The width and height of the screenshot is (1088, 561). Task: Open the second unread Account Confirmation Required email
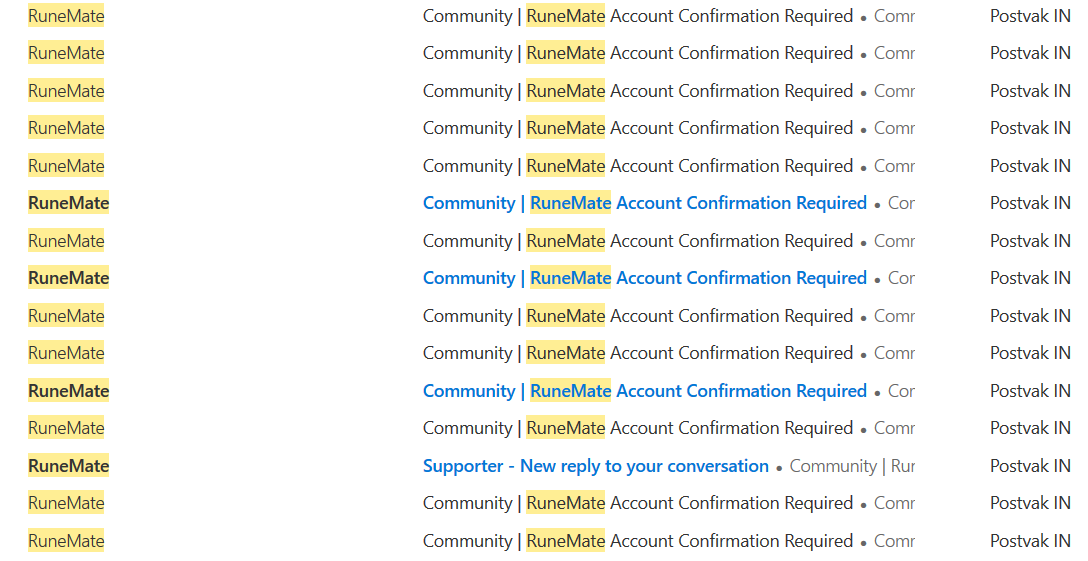click(x=644, y=278)
